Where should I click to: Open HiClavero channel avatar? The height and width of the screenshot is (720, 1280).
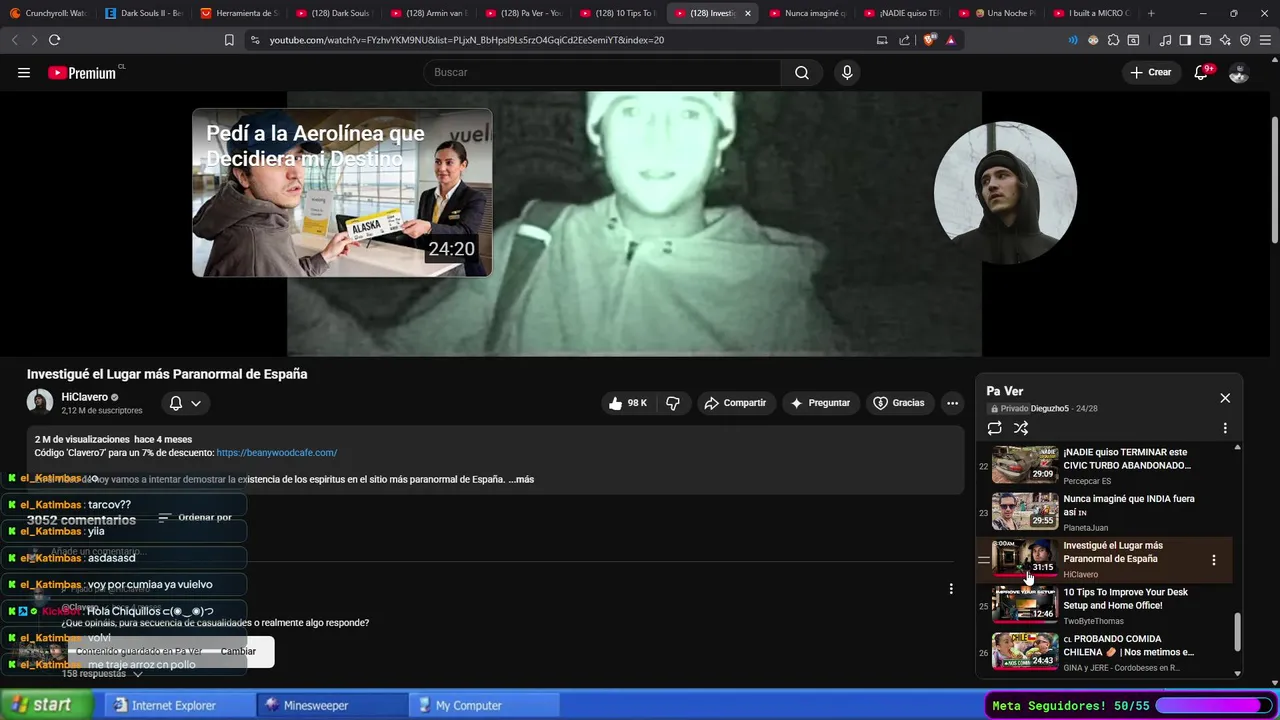(x=40, y=402)
